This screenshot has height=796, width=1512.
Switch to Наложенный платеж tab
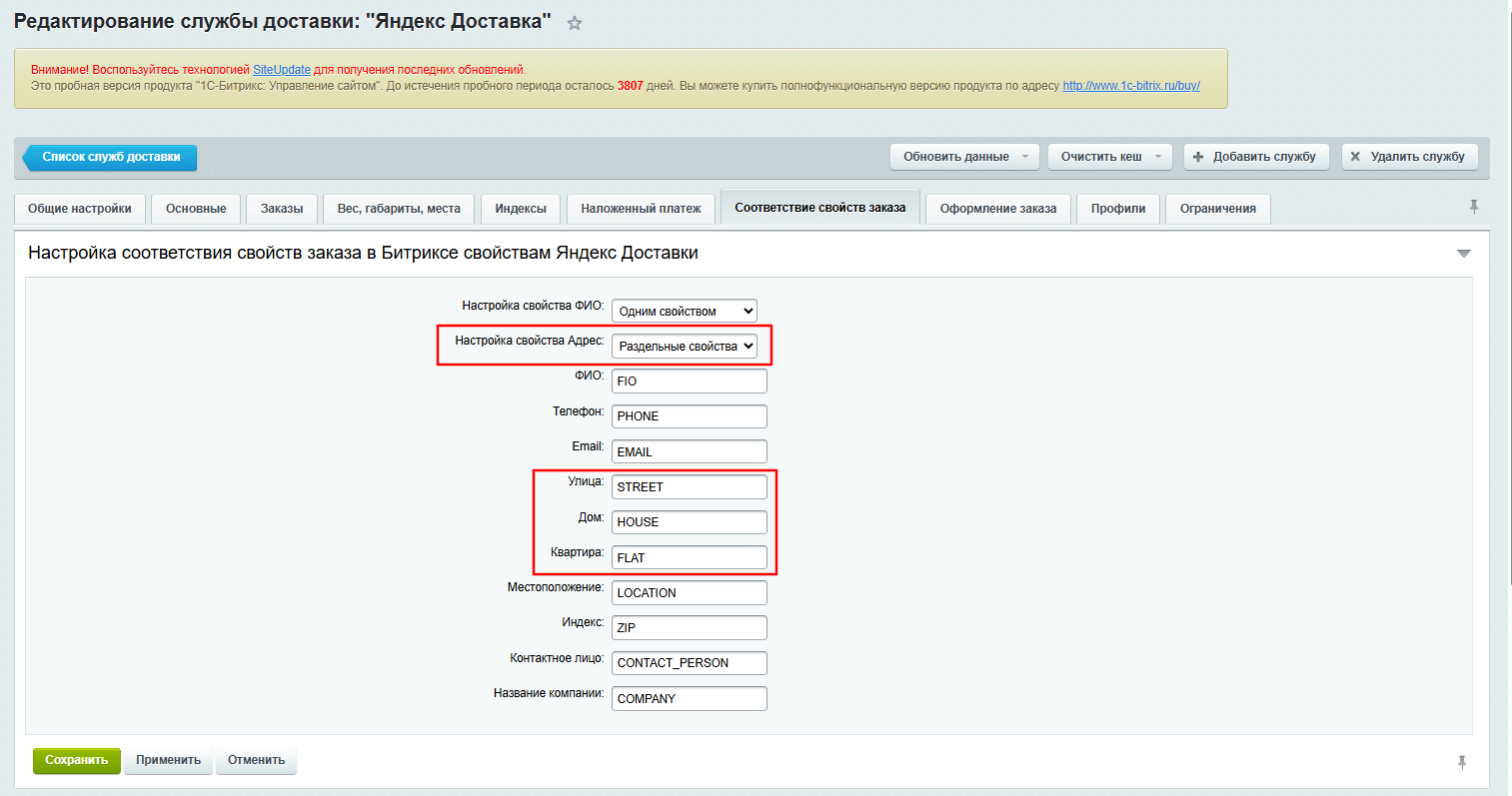pos(641,209)
